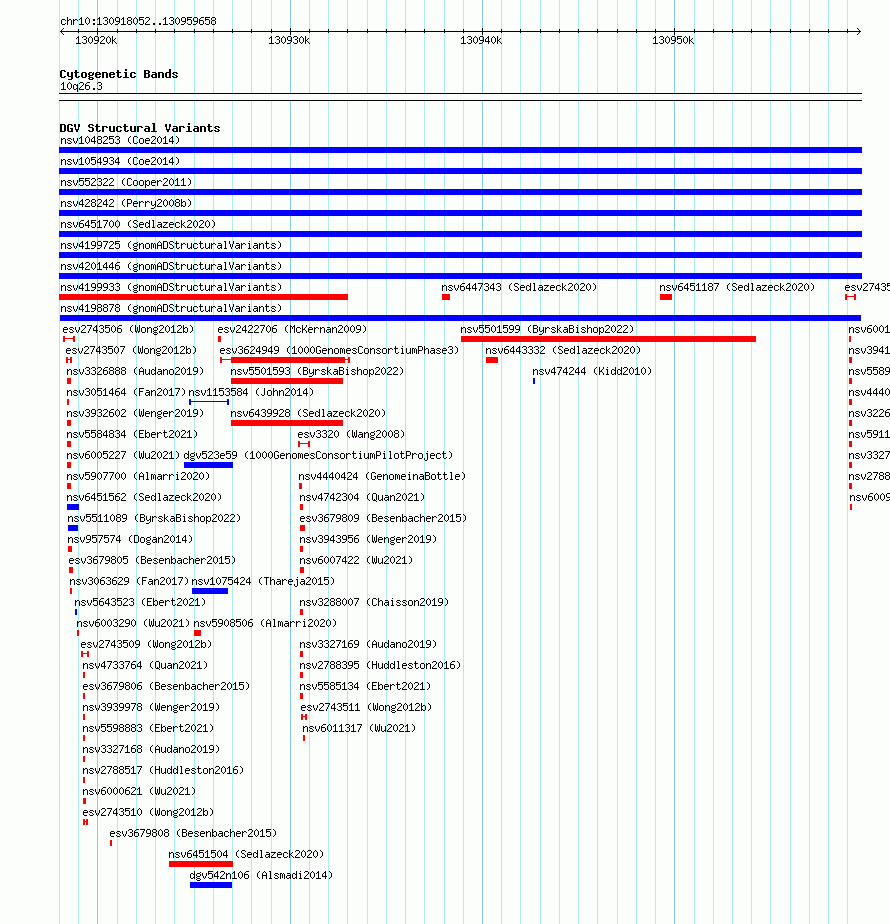Image resolution: width=890 pixels, height=924 pixels.
Task: Click nsv4199933 (gnomADStructuralVariants) label
Action: click(171, 288)
